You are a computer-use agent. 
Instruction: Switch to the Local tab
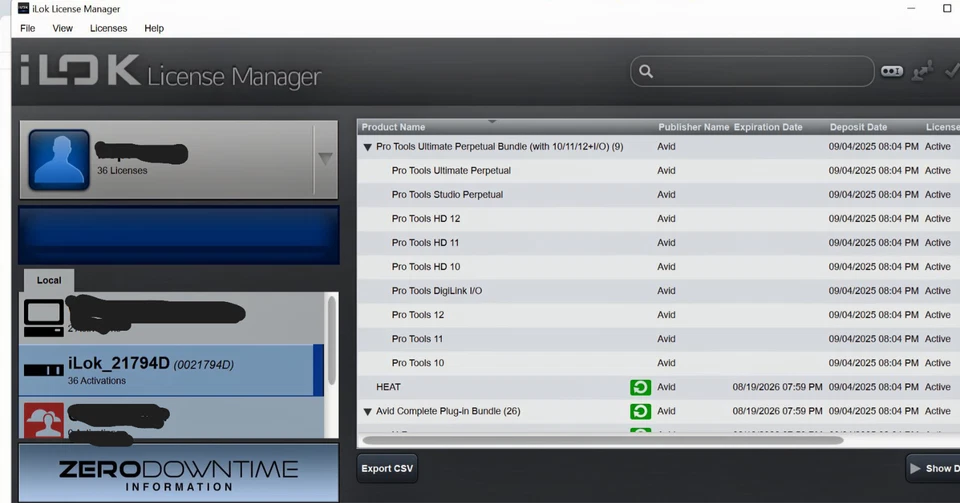click(49, 280)
